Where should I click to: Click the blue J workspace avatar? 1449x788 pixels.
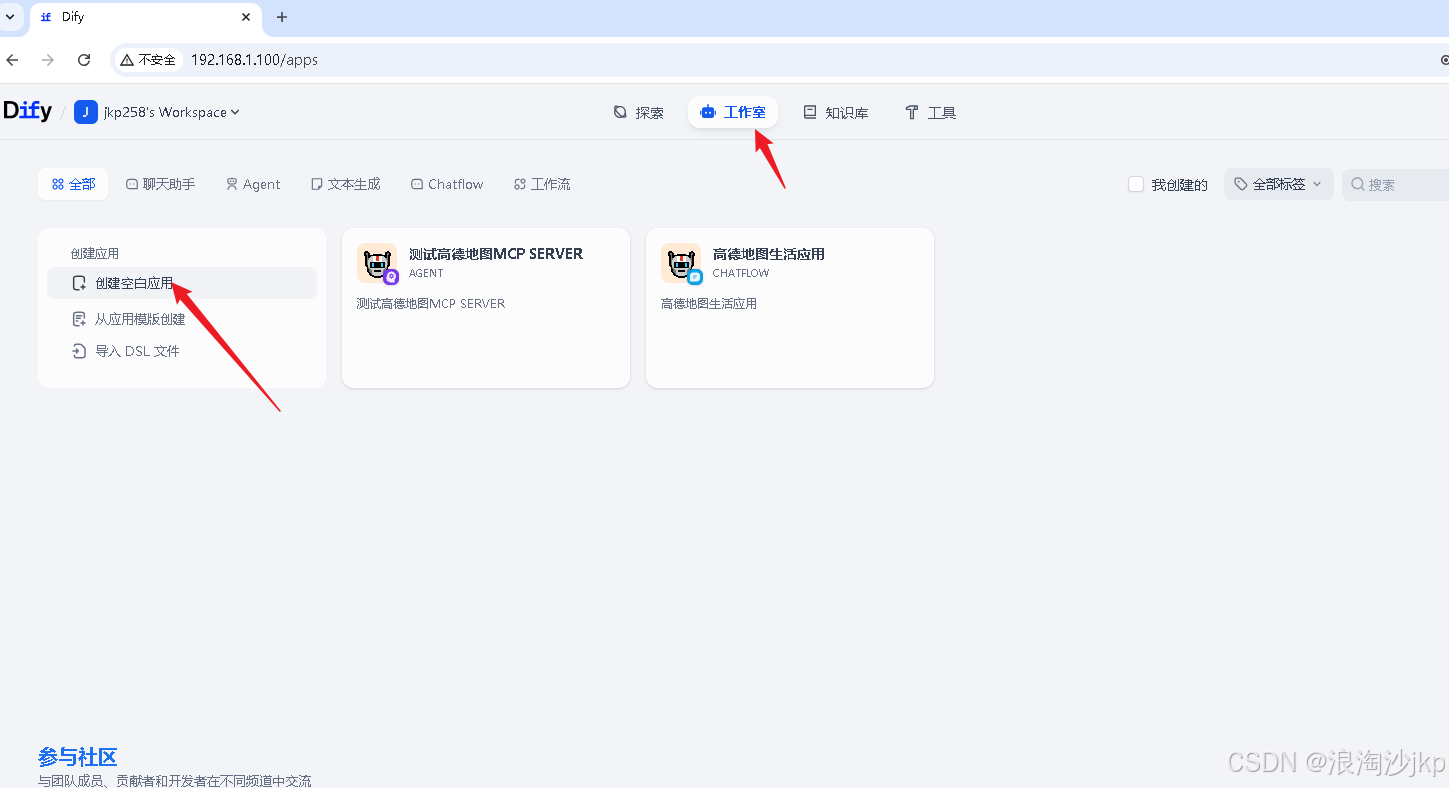pos(86,112)
